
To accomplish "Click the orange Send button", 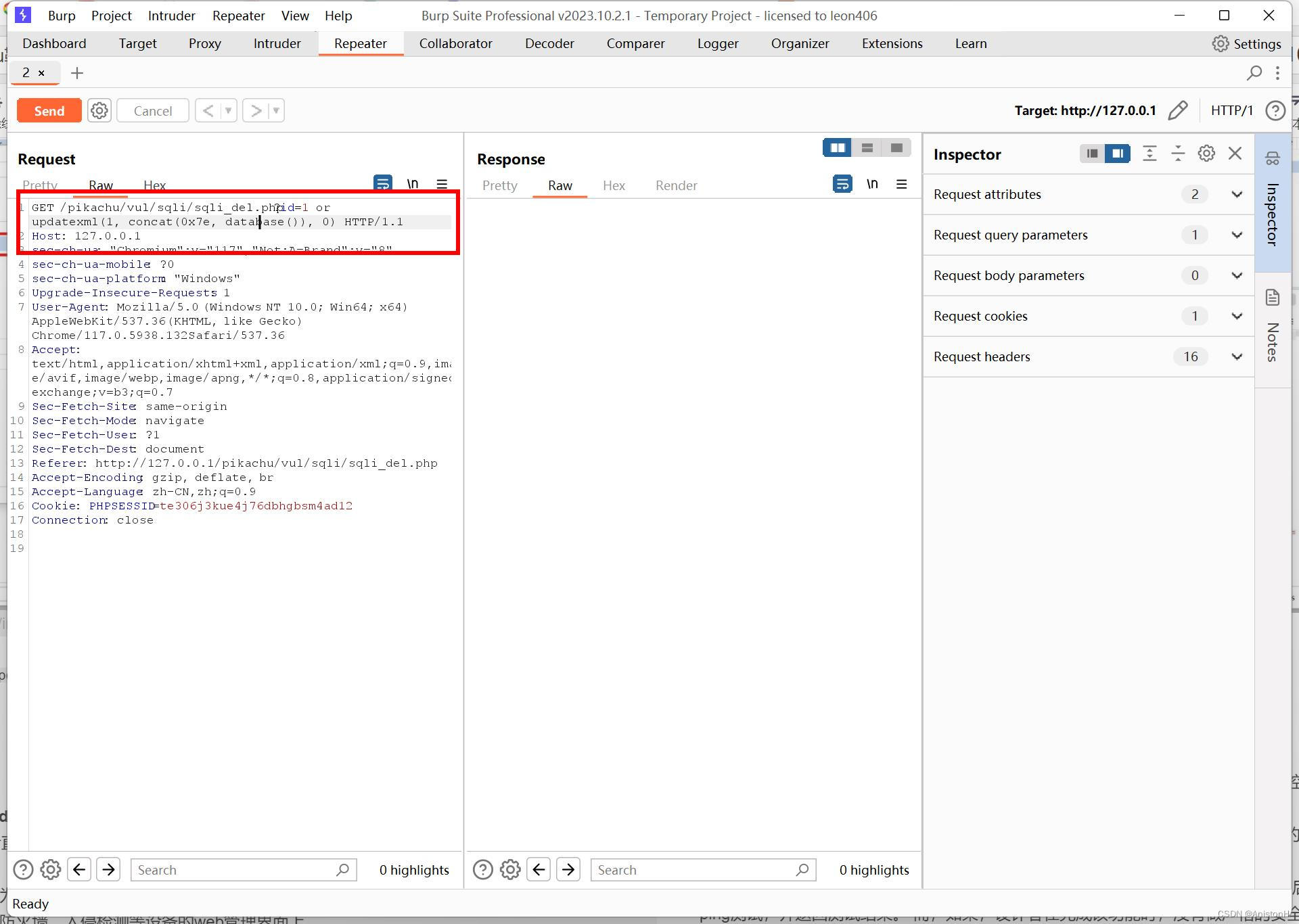I will pos(49,111).
